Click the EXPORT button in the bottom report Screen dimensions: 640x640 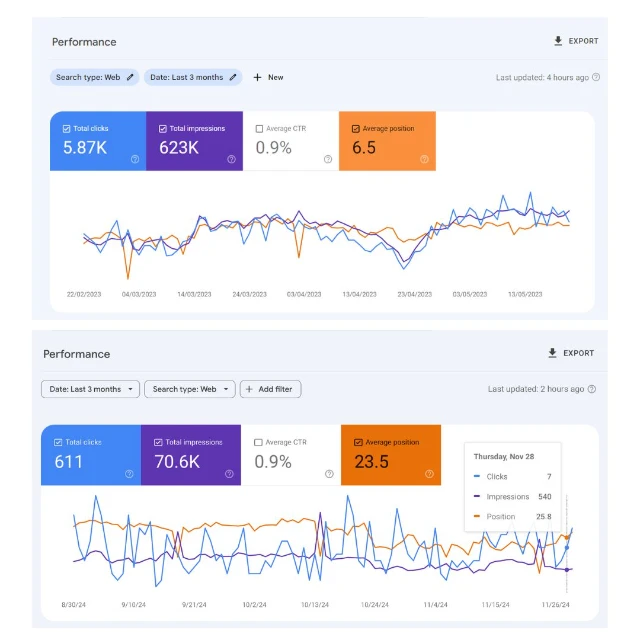click(x=571, y=353)
